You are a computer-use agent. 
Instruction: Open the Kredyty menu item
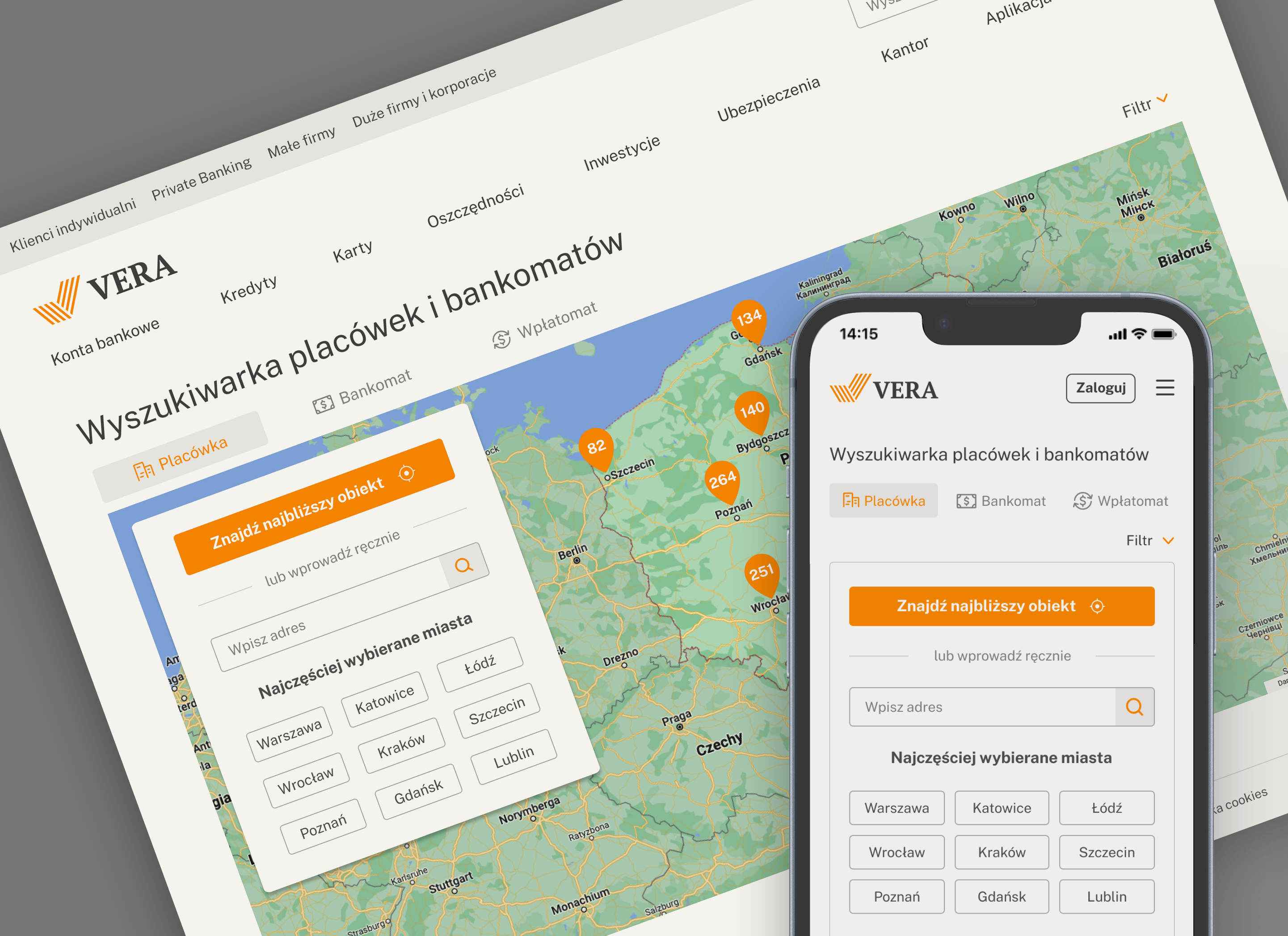(x=249, y=290)
